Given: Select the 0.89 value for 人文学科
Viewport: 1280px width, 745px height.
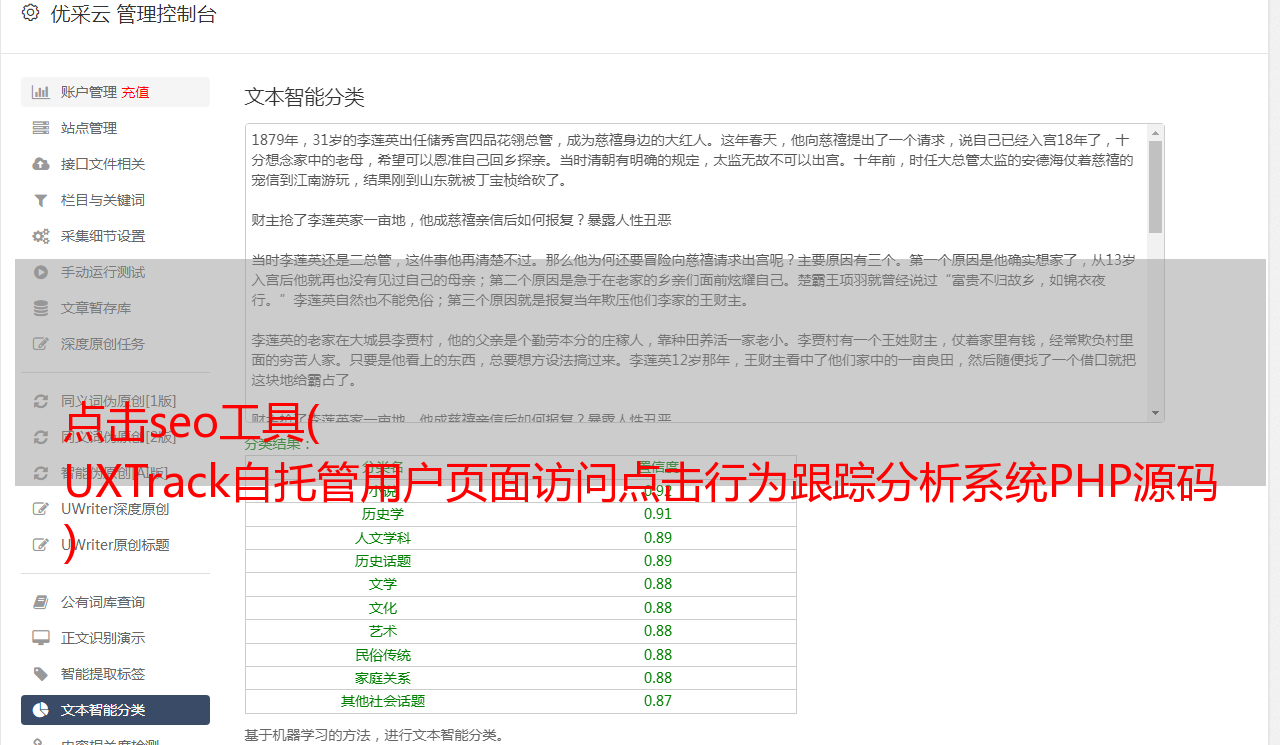Looking at the screenshot, I should 658,538.
